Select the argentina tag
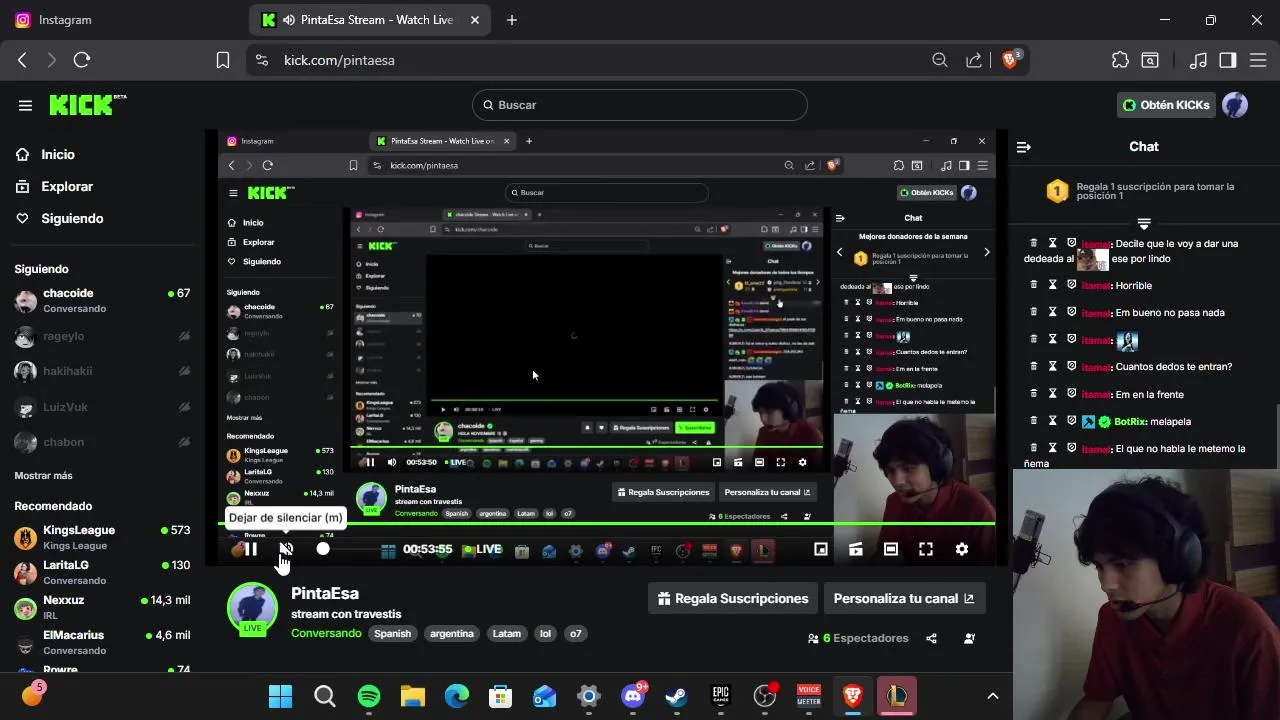This screenshot has height=720, width=1280. pyautogui.click(x=452, y=634)
